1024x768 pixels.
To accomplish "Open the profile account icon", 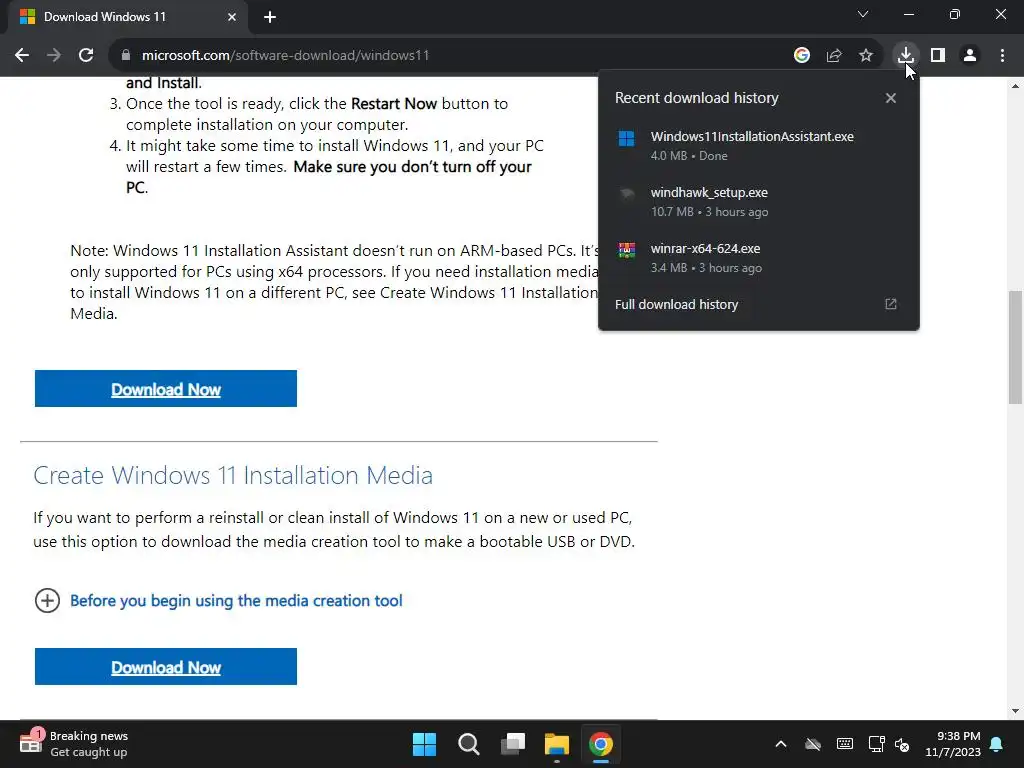I will tap(970, 56).
